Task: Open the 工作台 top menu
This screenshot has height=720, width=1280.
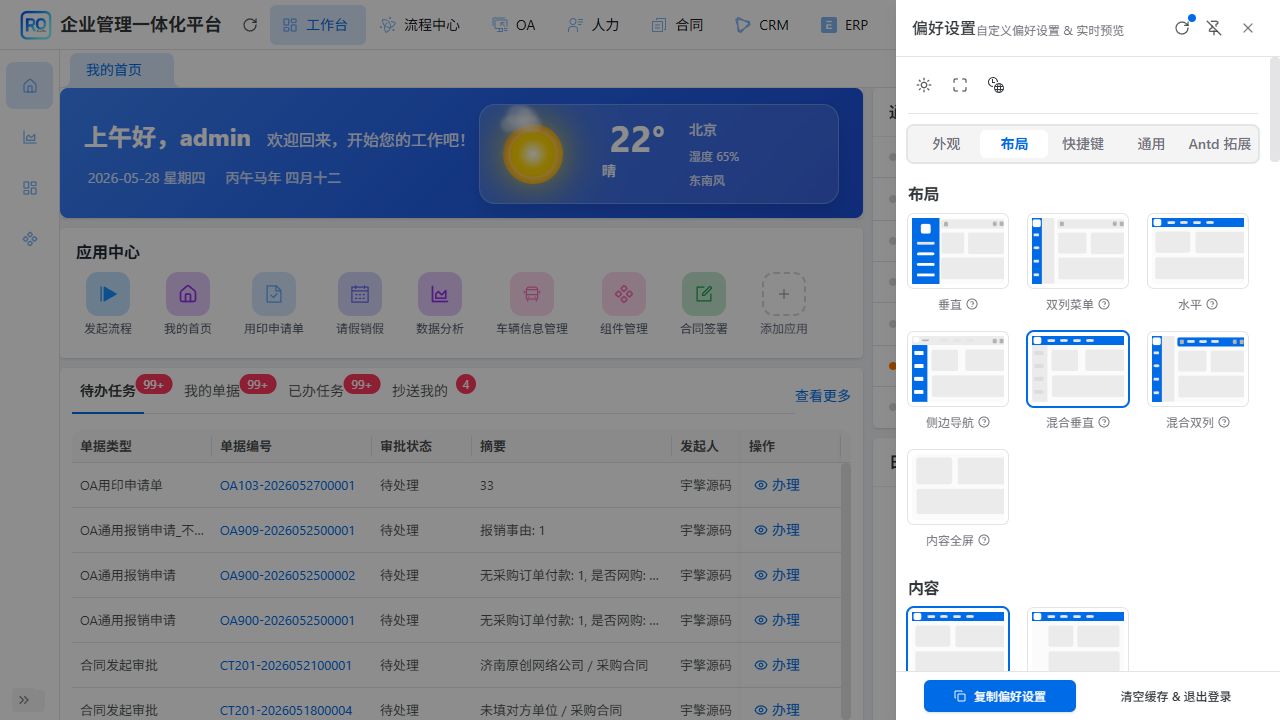Action: tap(317, 25)
